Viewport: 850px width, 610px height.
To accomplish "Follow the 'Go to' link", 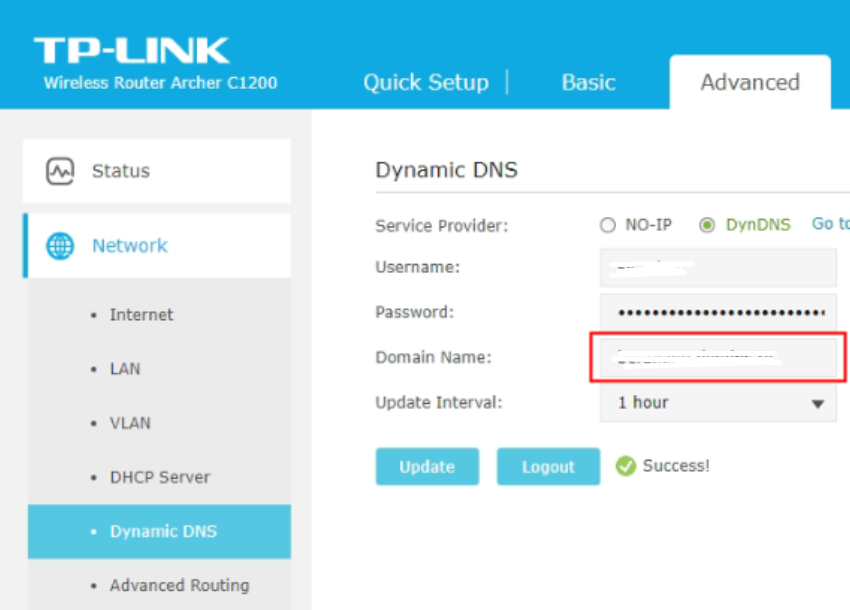I will 830,224.
